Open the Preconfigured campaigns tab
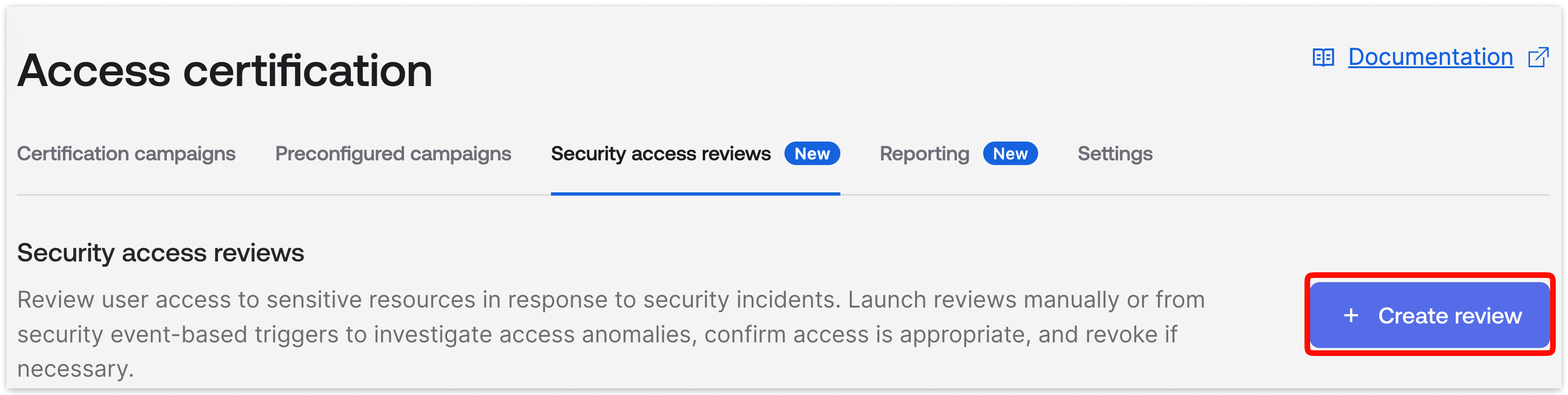The width and height of the screenshot is (1568, 395). point(393,154)
